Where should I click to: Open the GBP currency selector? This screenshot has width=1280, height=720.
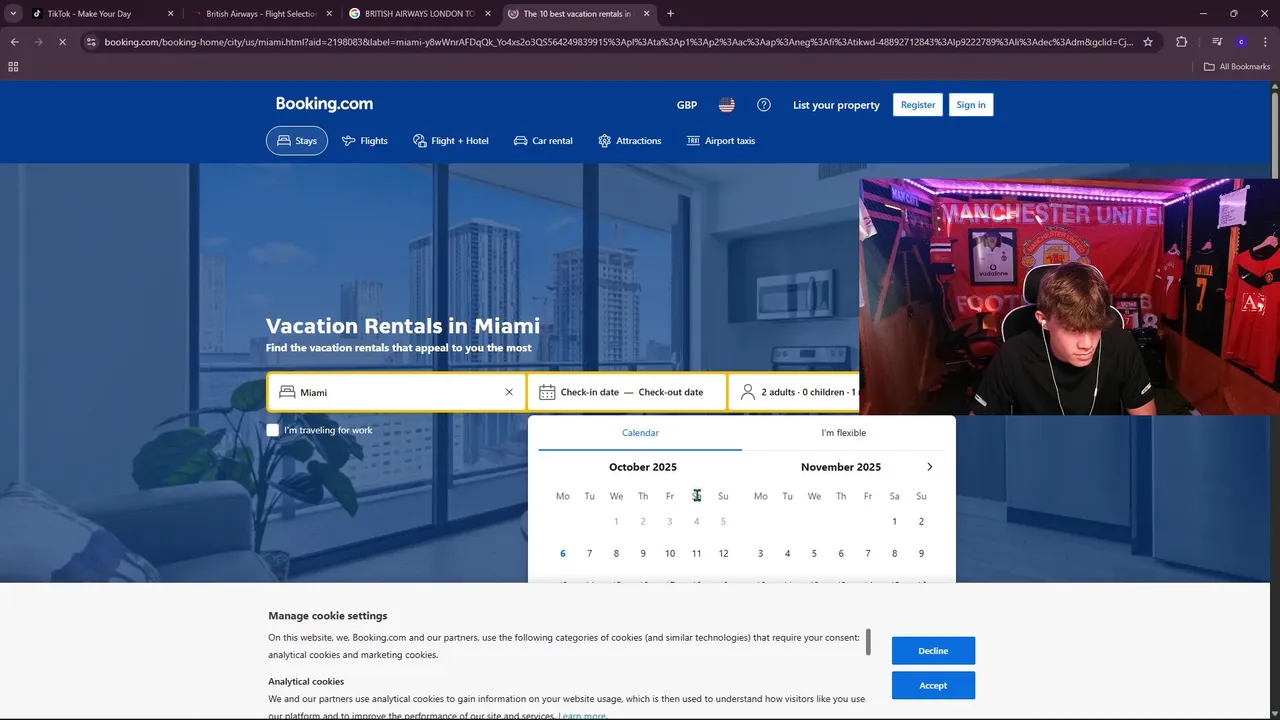(687, 105)
